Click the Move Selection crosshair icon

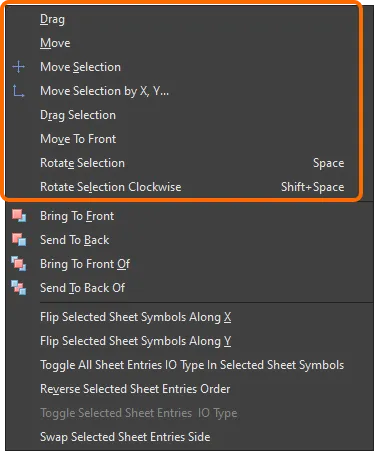point(19,67)
